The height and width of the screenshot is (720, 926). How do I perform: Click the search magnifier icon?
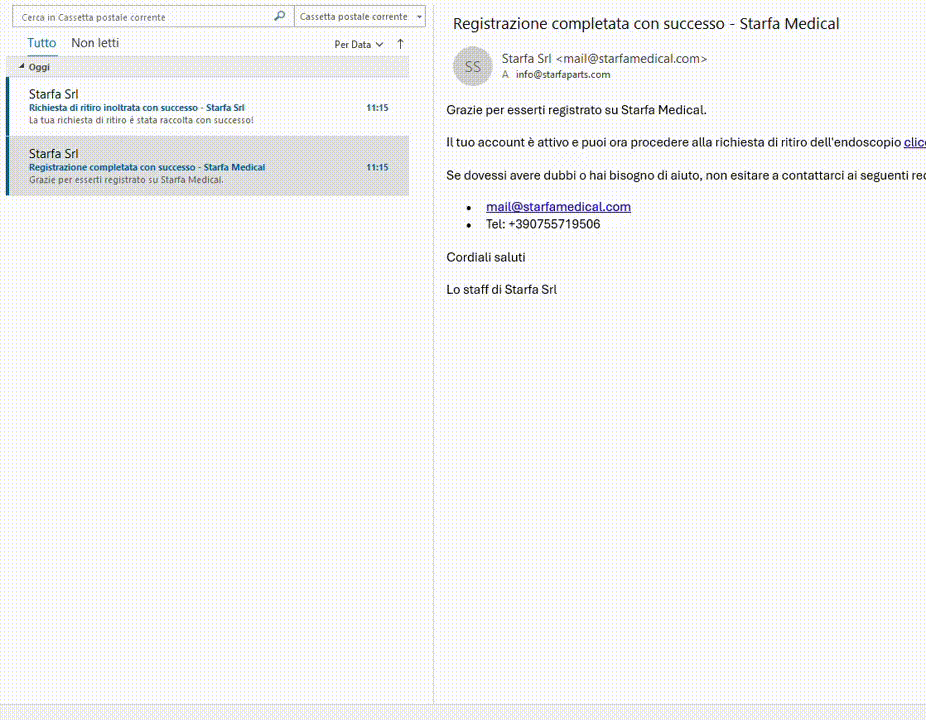point(279,17)
